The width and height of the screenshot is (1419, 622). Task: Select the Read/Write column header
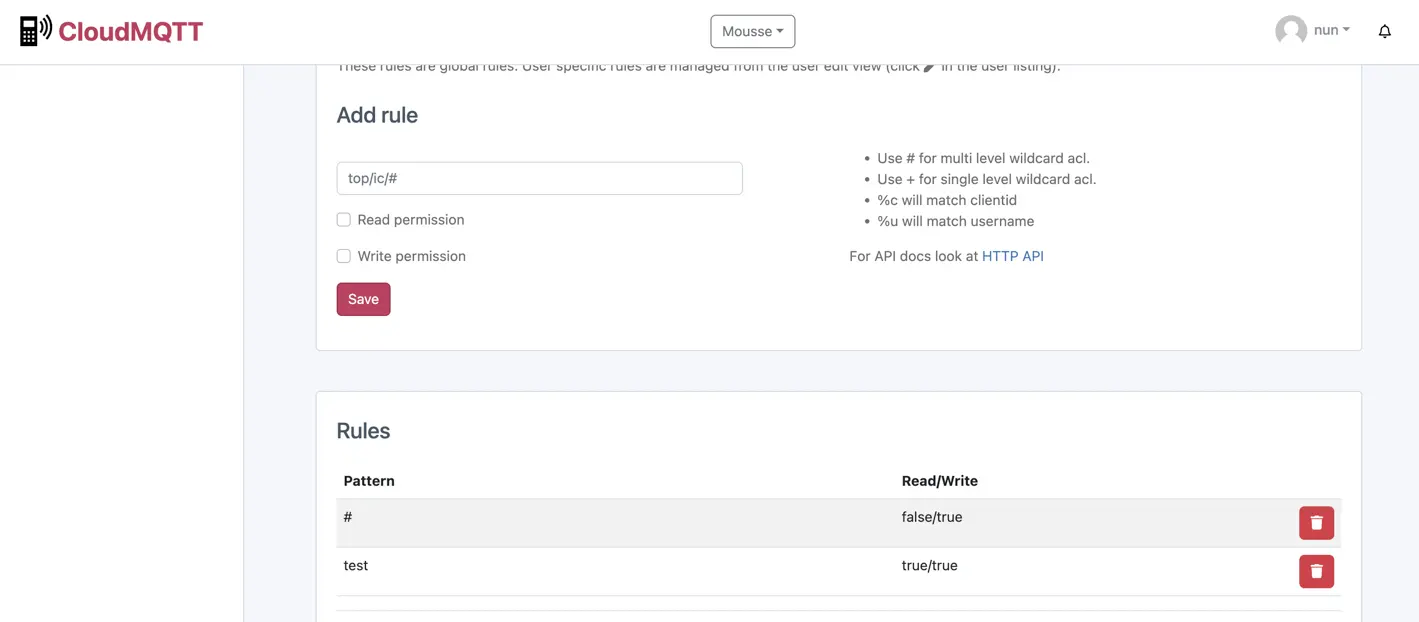(939, 480)
